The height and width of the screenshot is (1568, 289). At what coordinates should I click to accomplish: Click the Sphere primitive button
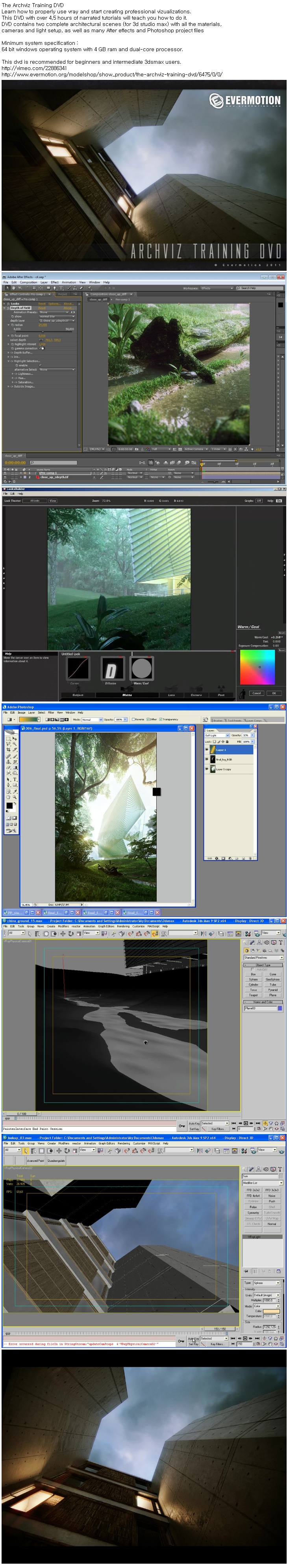[x=253, y=979]
